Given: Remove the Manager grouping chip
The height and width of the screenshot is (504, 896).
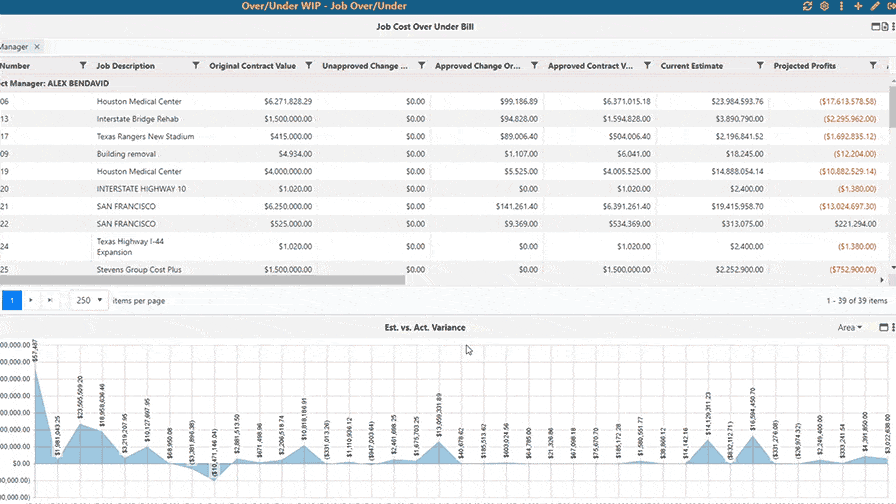Looking at the screenshot, I should [x=37, y=47].
